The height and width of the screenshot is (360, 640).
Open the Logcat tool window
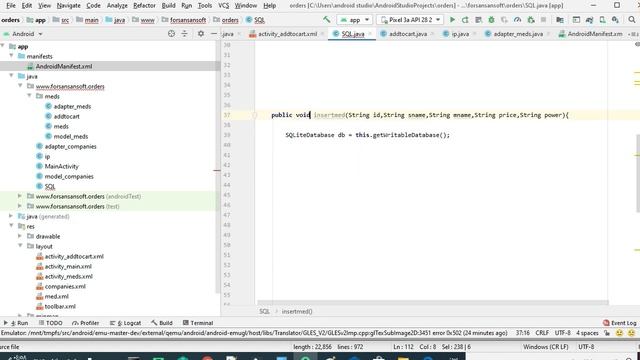tap(125, 323)
